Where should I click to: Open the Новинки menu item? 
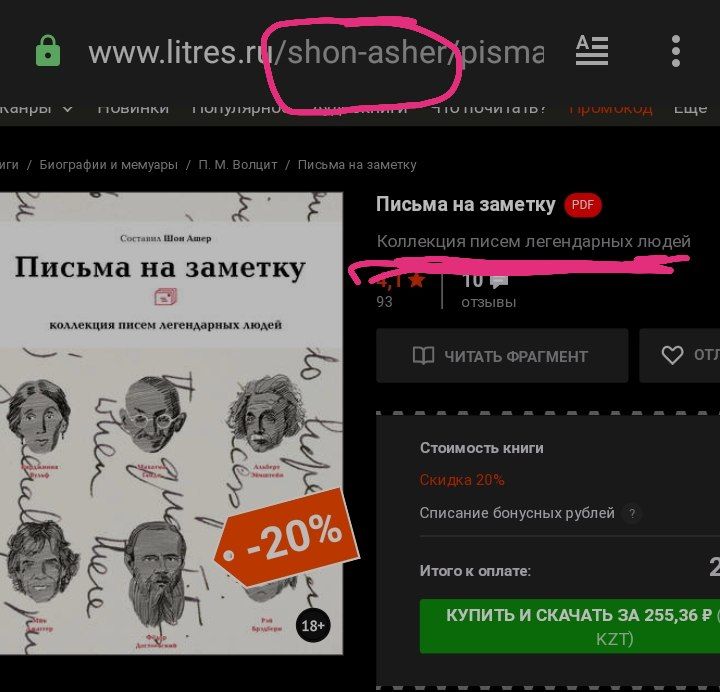click(133, 108)
